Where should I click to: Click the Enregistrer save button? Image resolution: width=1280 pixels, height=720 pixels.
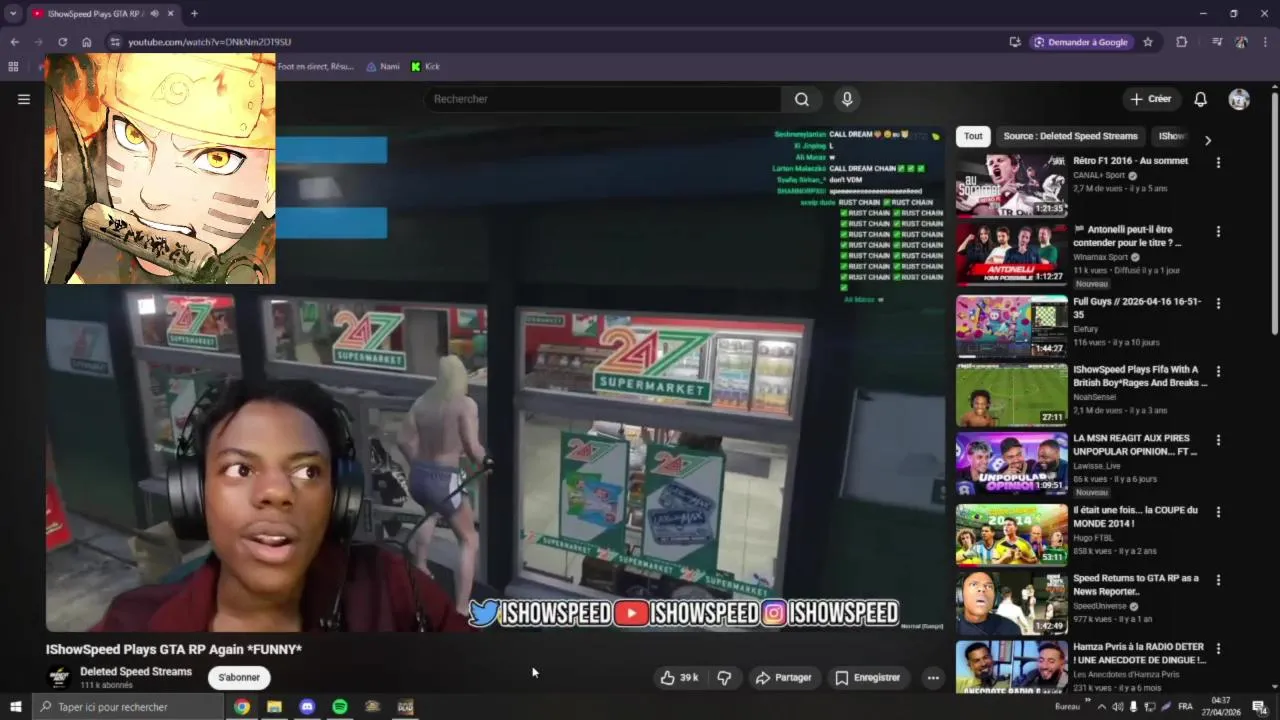click(868, 678)
